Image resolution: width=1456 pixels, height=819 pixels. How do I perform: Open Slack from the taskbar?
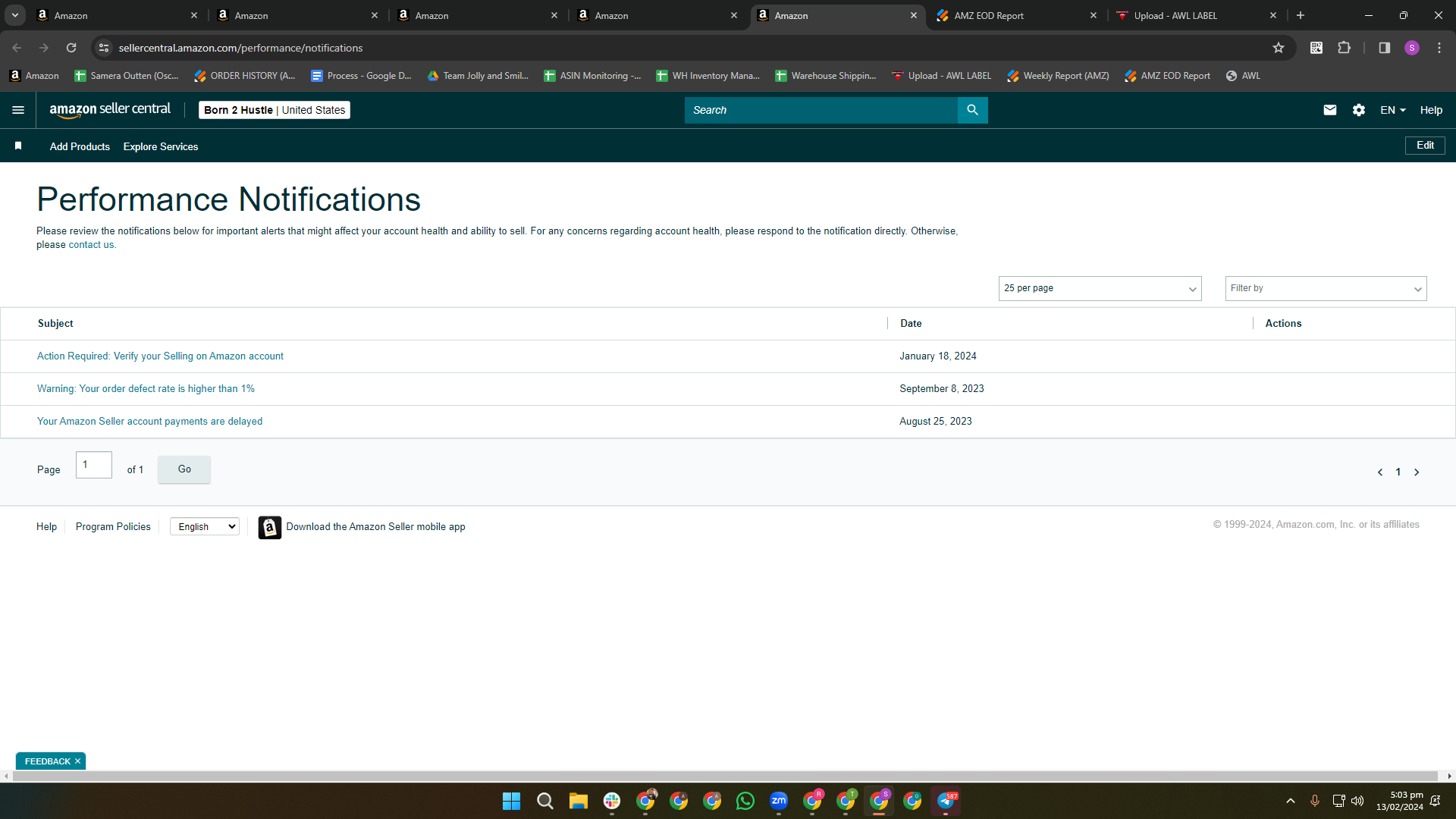pos(611,801)
